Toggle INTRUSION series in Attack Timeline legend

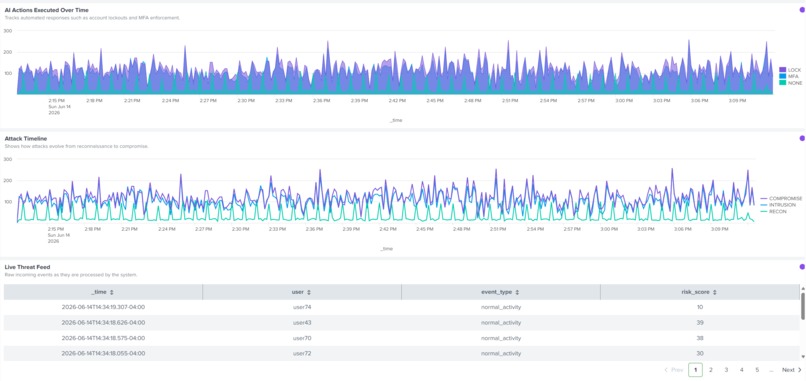tap(778, 205)
